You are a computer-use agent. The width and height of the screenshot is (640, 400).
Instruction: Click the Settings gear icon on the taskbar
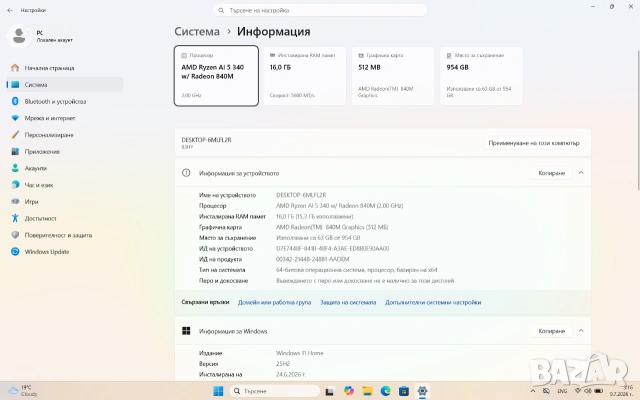(422, 391)
